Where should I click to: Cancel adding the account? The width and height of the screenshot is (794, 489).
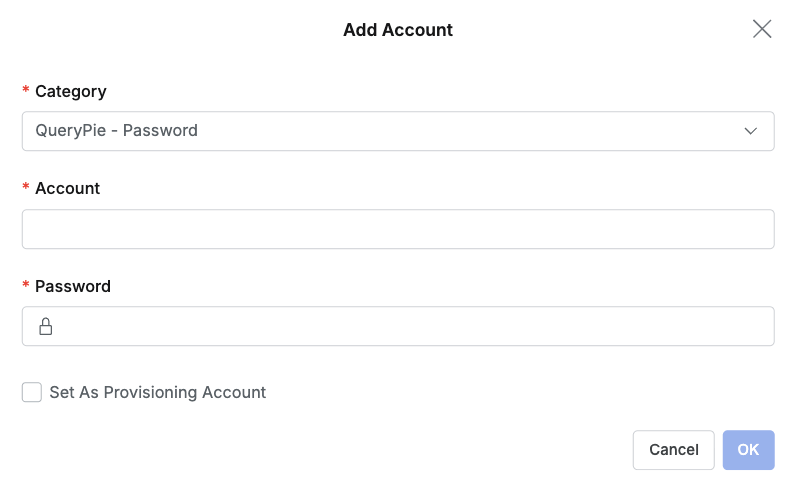[x=673, y=450]
